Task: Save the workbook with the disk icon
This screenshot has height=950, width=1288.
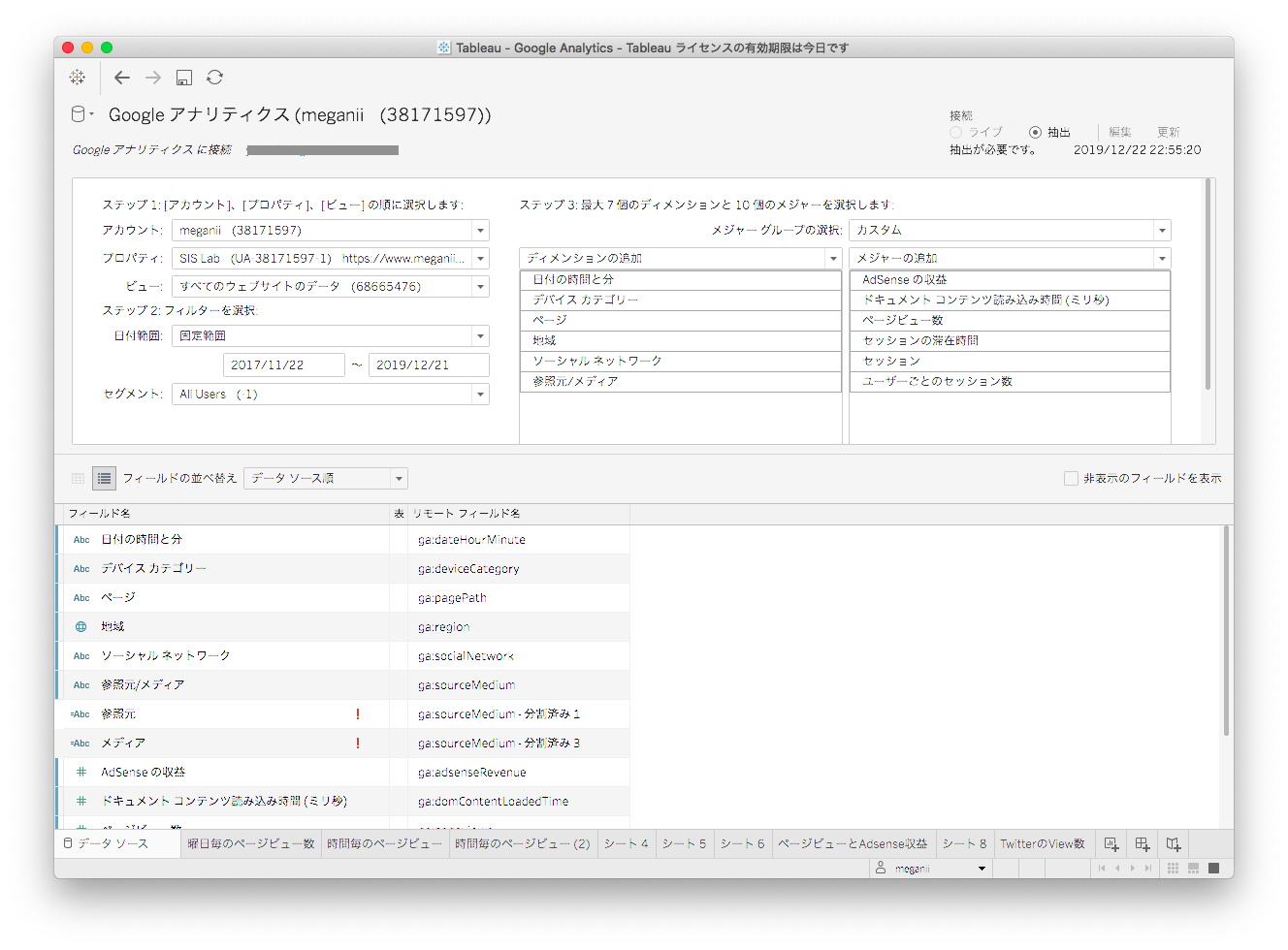Action: (x=184, y=78)
